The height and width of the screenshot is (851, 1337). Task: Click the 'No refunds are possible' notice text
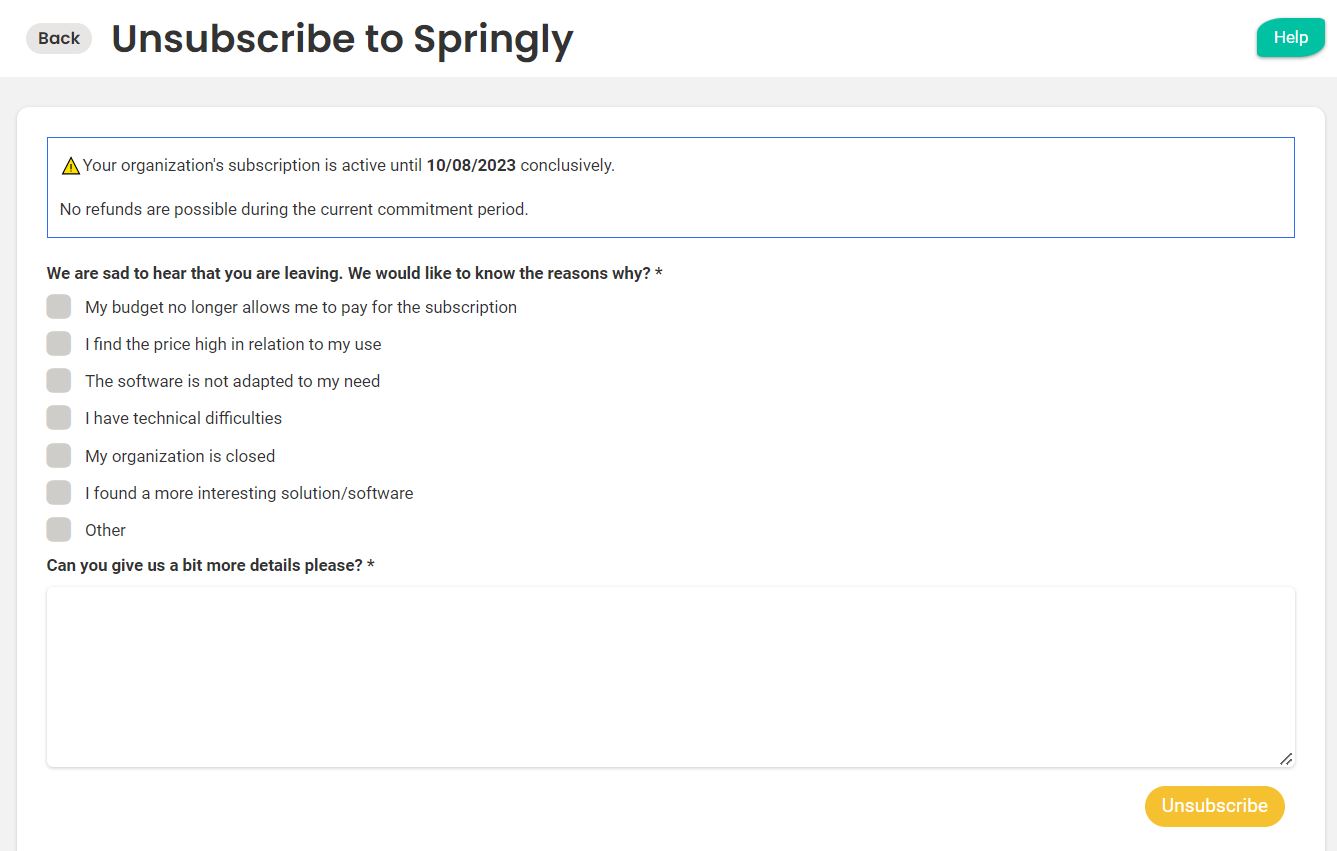coord(294,210)
